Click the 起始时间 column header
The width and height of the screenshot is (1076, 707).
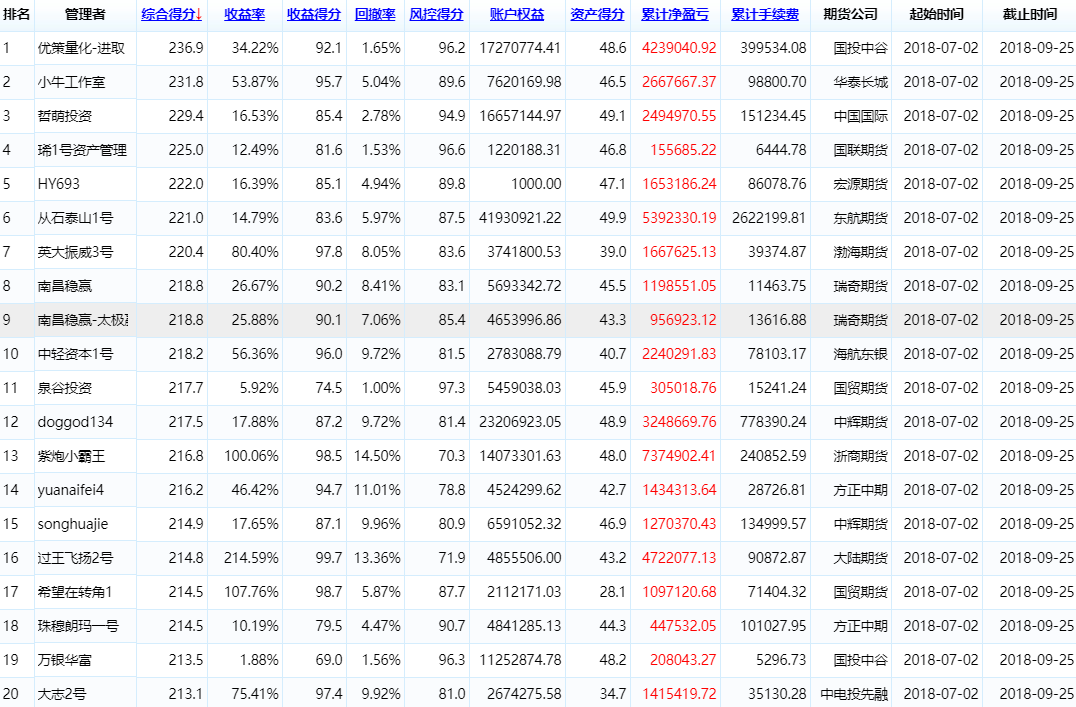tap(937, 14)
